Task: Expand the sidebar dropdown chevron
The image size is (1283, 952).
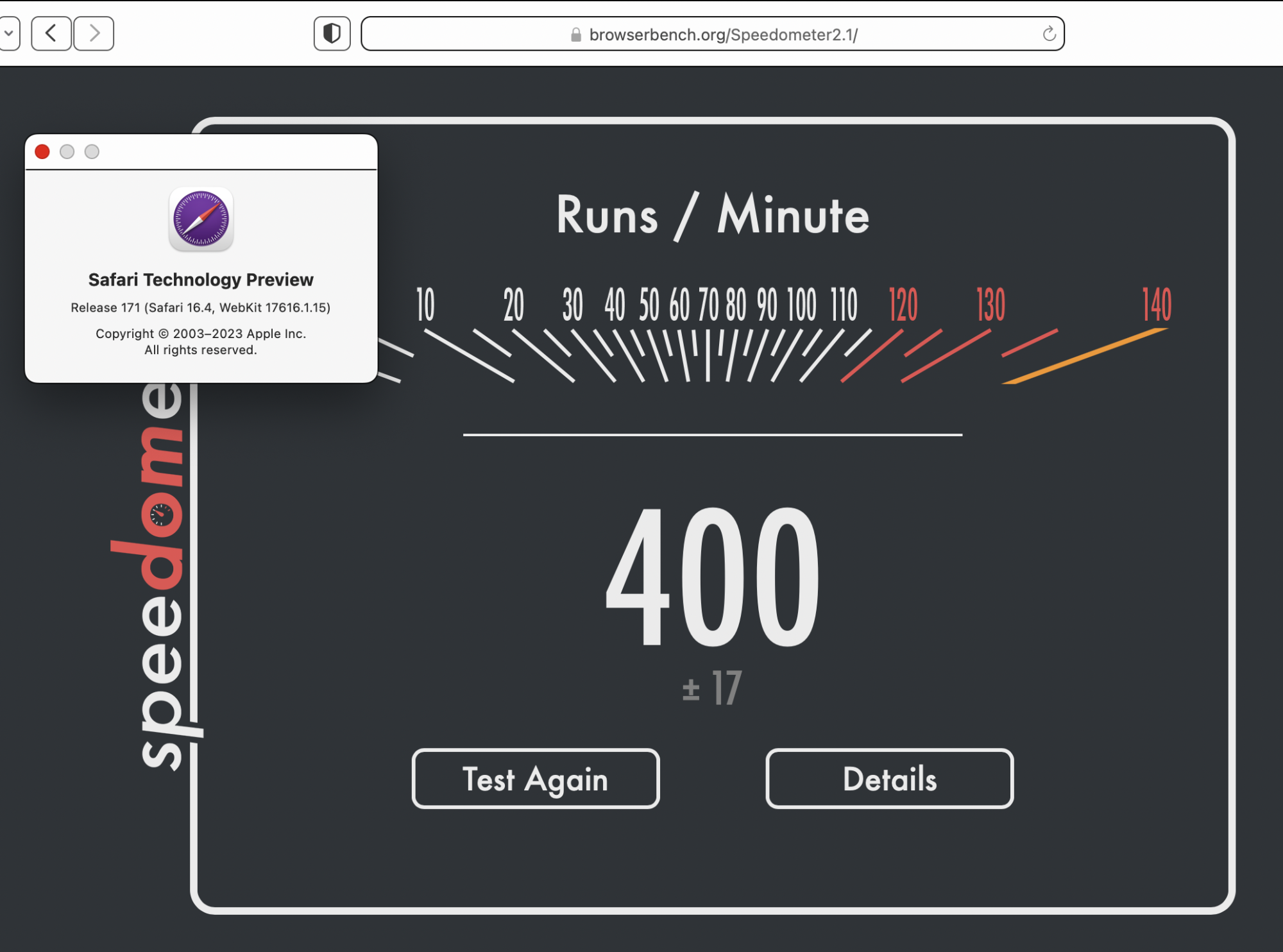Action: pyautogui.click(x=9, y=33)
